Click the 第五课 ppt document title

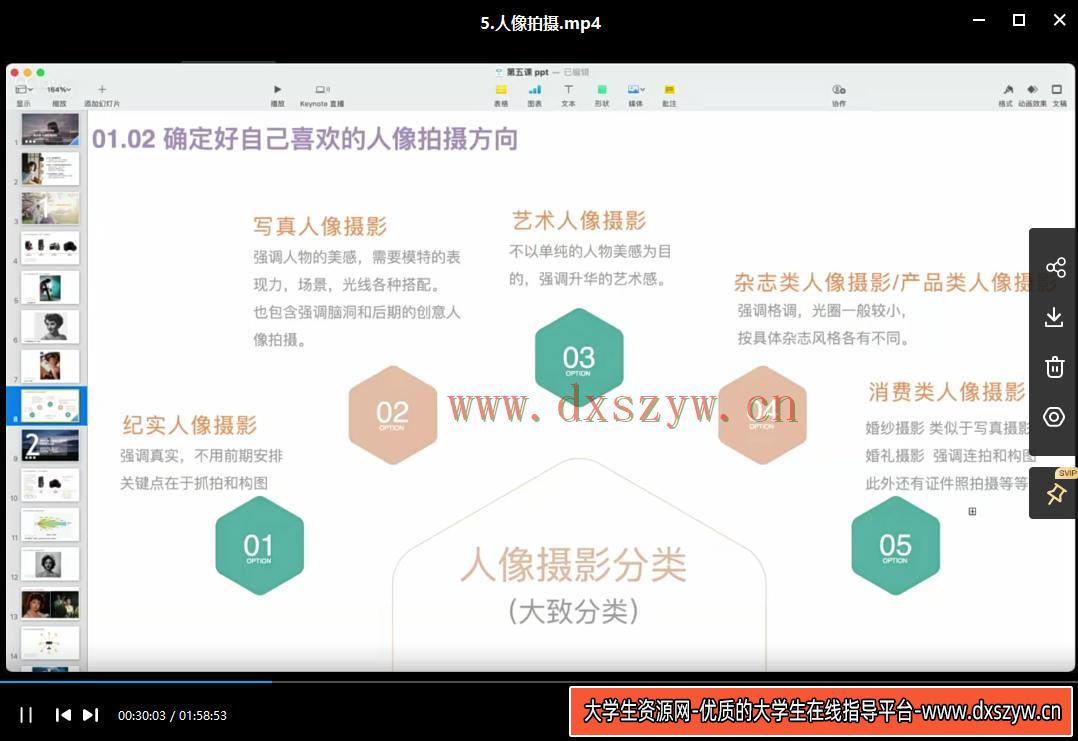[527, 72]
